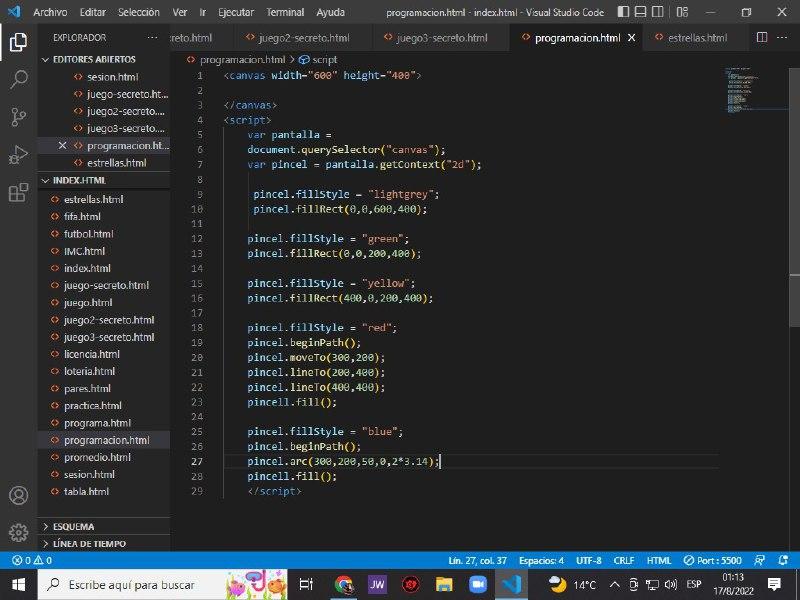Show hidden system tray icons

(x=615, y=585)
